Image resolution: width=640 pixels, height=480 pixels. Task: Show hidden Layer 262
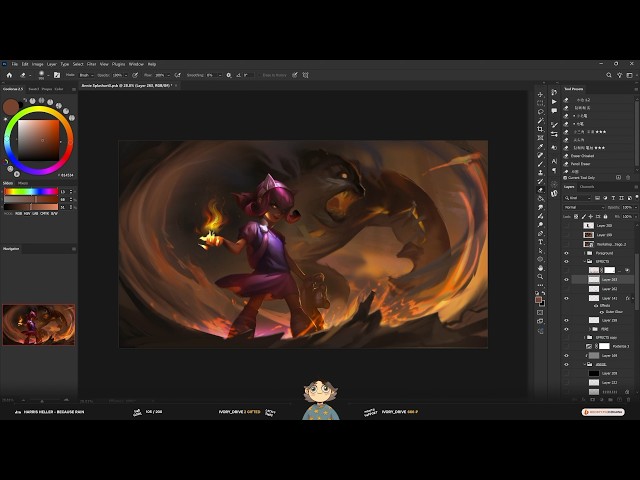[566, 289]
